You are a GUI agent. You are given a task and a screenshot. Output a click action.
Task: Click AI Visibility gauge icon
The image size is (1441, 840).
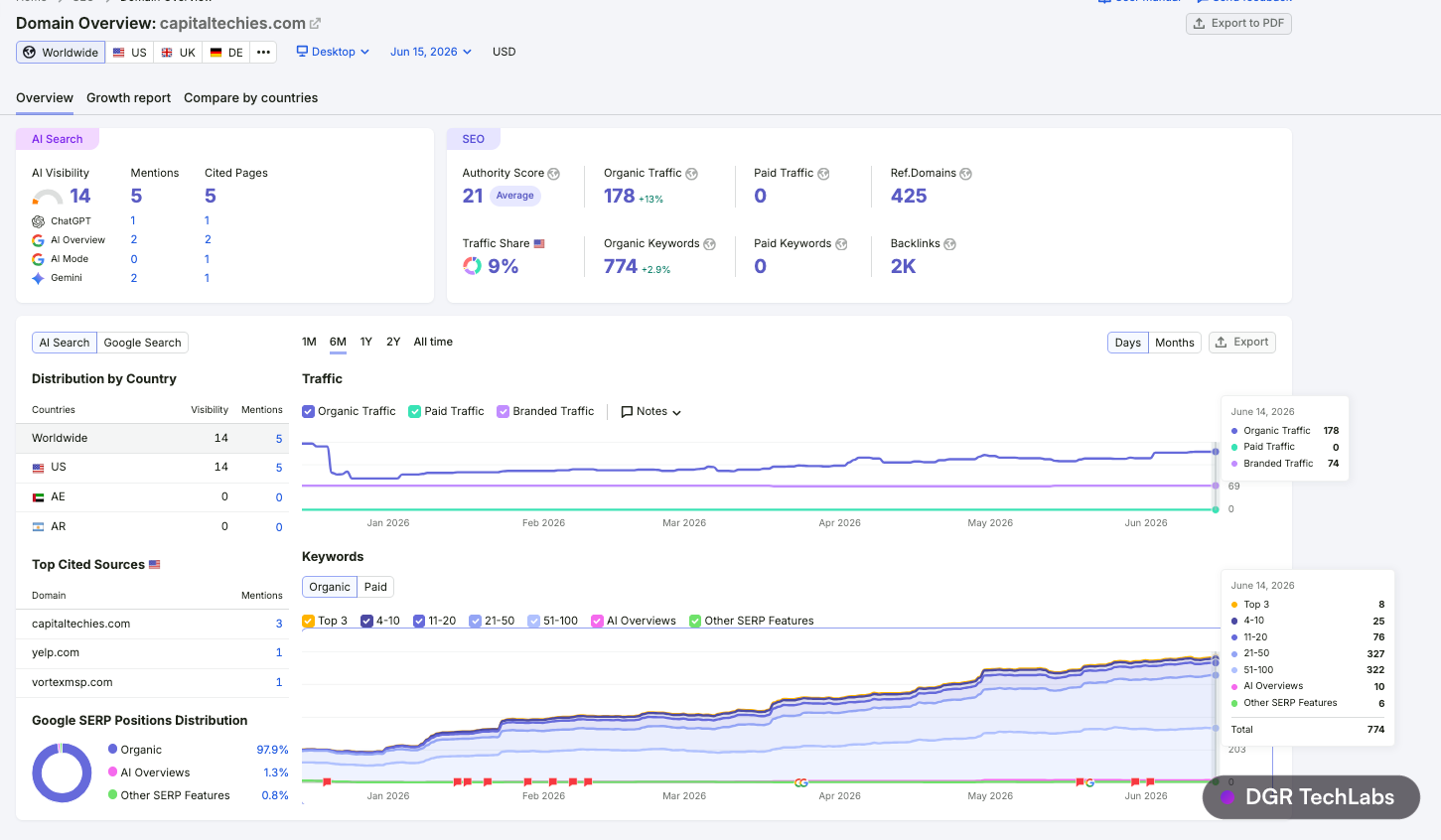48,197
